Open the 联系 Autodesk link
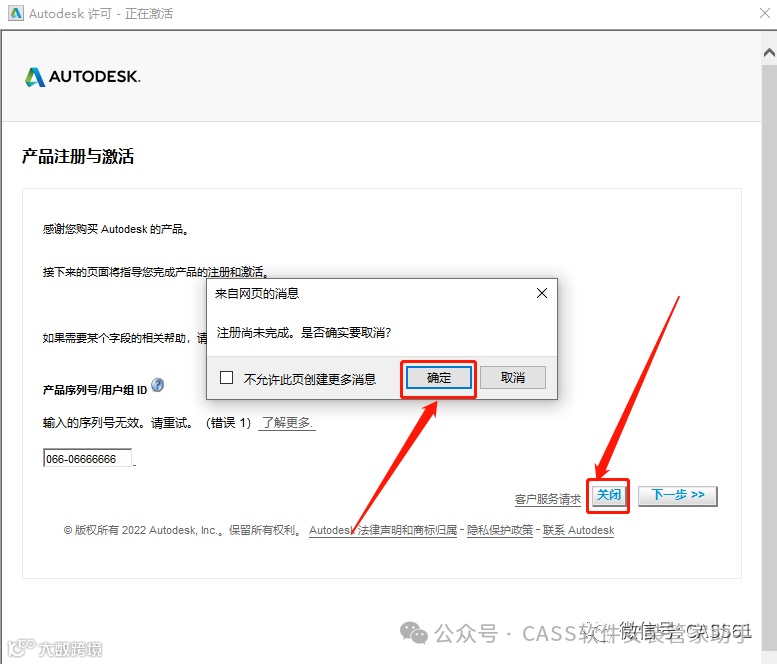Screen dimensions: 777x664 click(x=578, y=530)
